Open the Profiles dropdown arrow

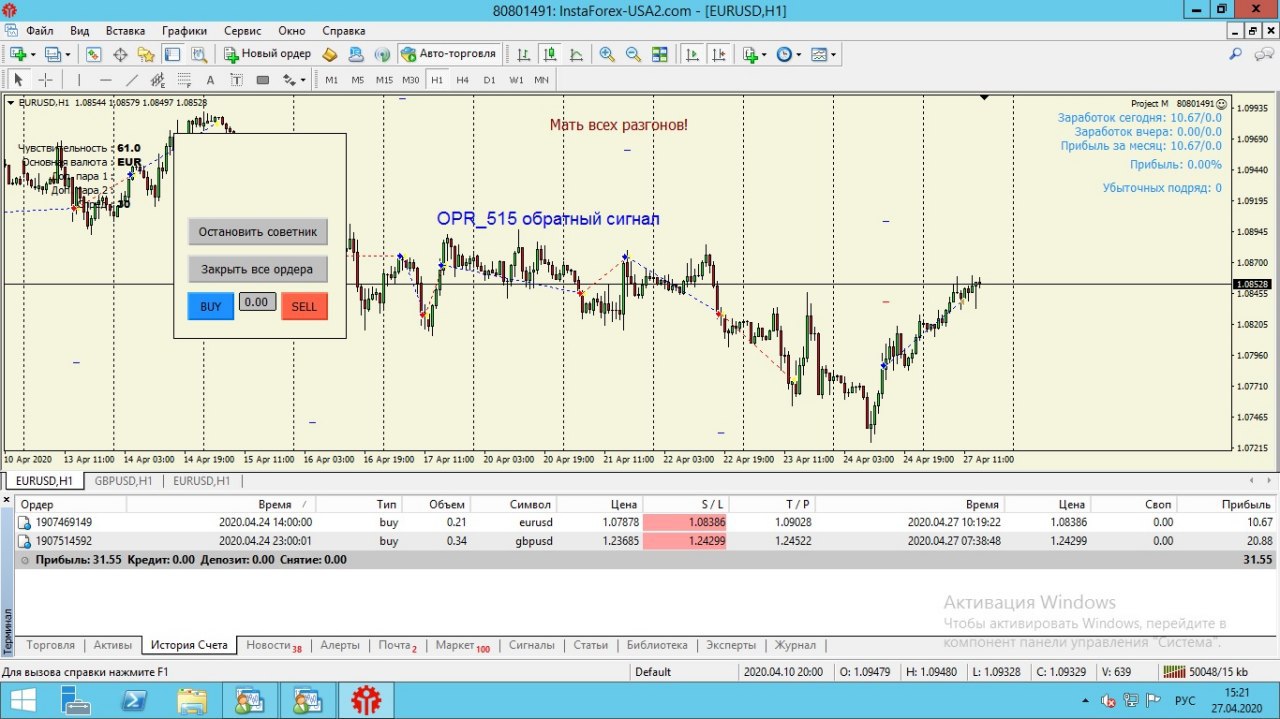tap(68, 54)
